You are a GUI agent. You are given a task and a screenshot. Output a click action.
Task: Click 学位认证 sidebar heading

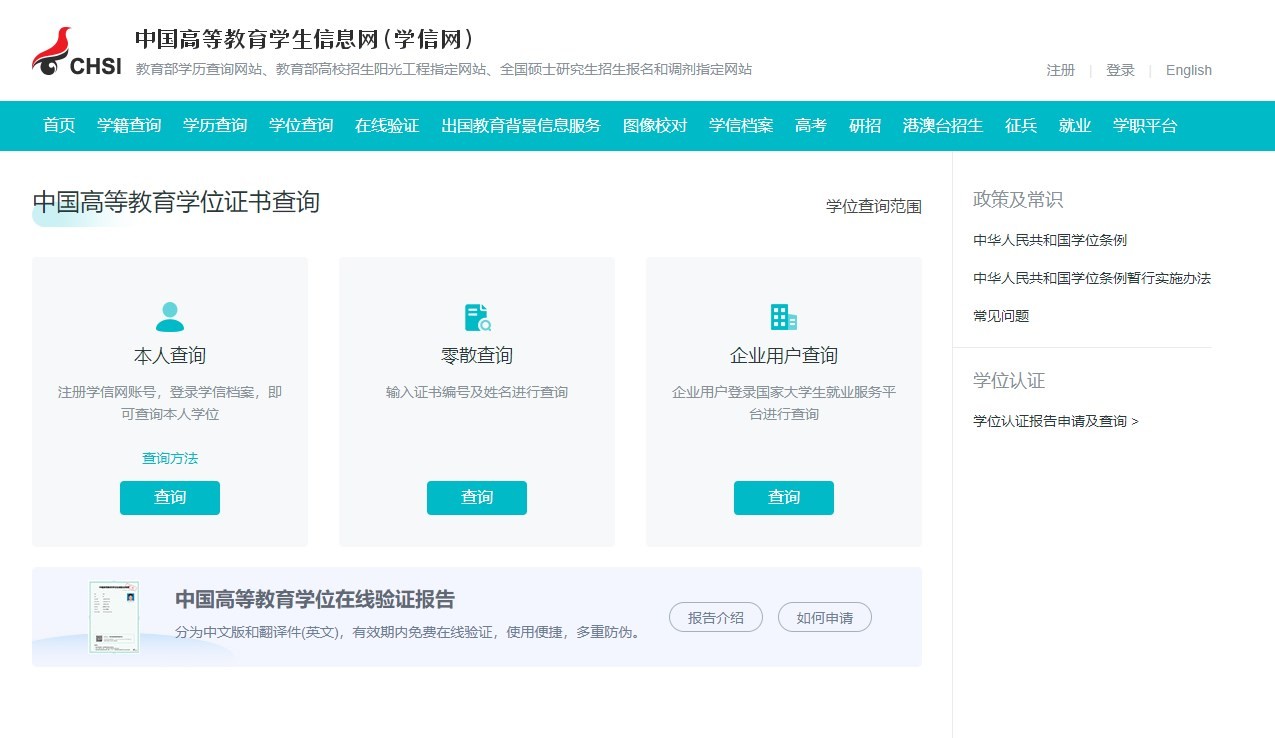click(x=1009, y=381)
